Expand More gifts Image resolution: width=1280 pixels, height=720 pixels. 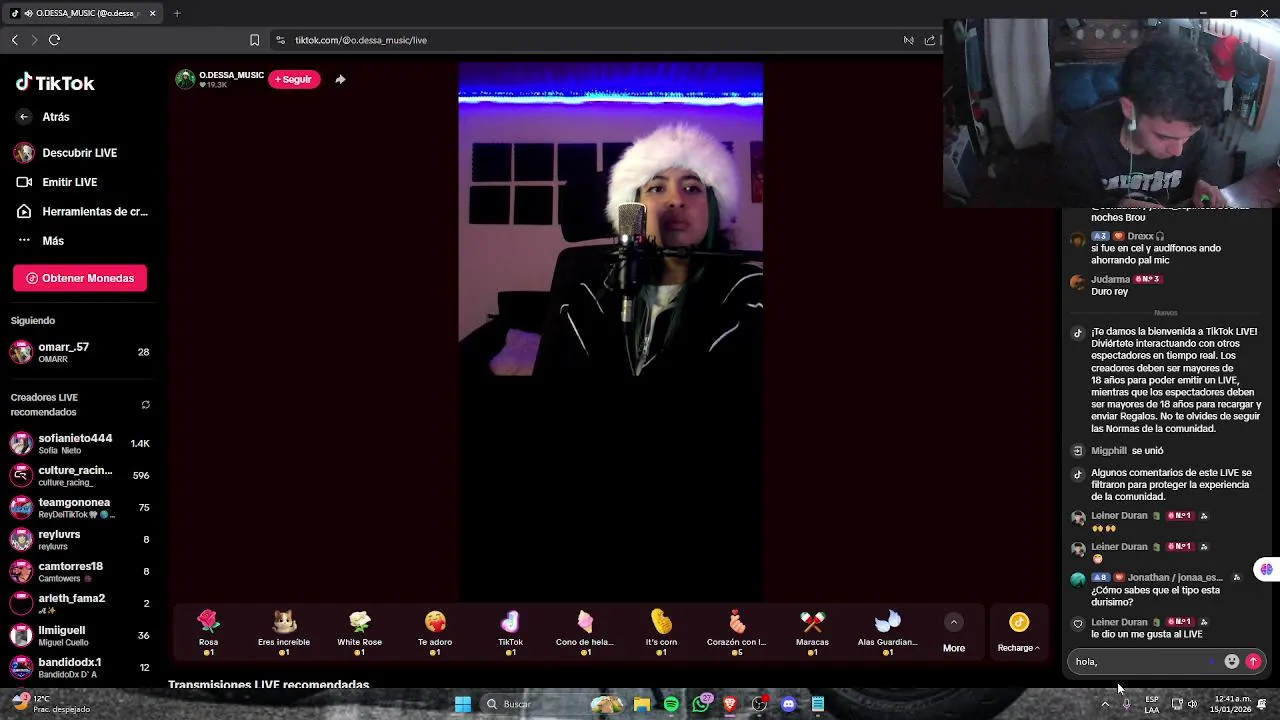pos(954,633)
